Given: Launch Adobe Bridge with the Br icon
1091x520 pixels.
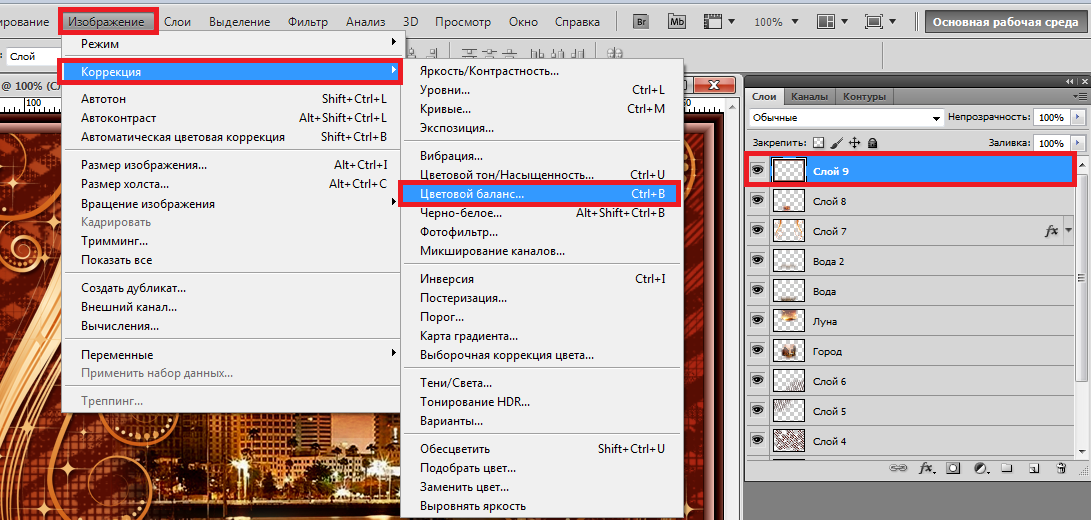Looking at the screenshot, I should click(x=642, y=21).
